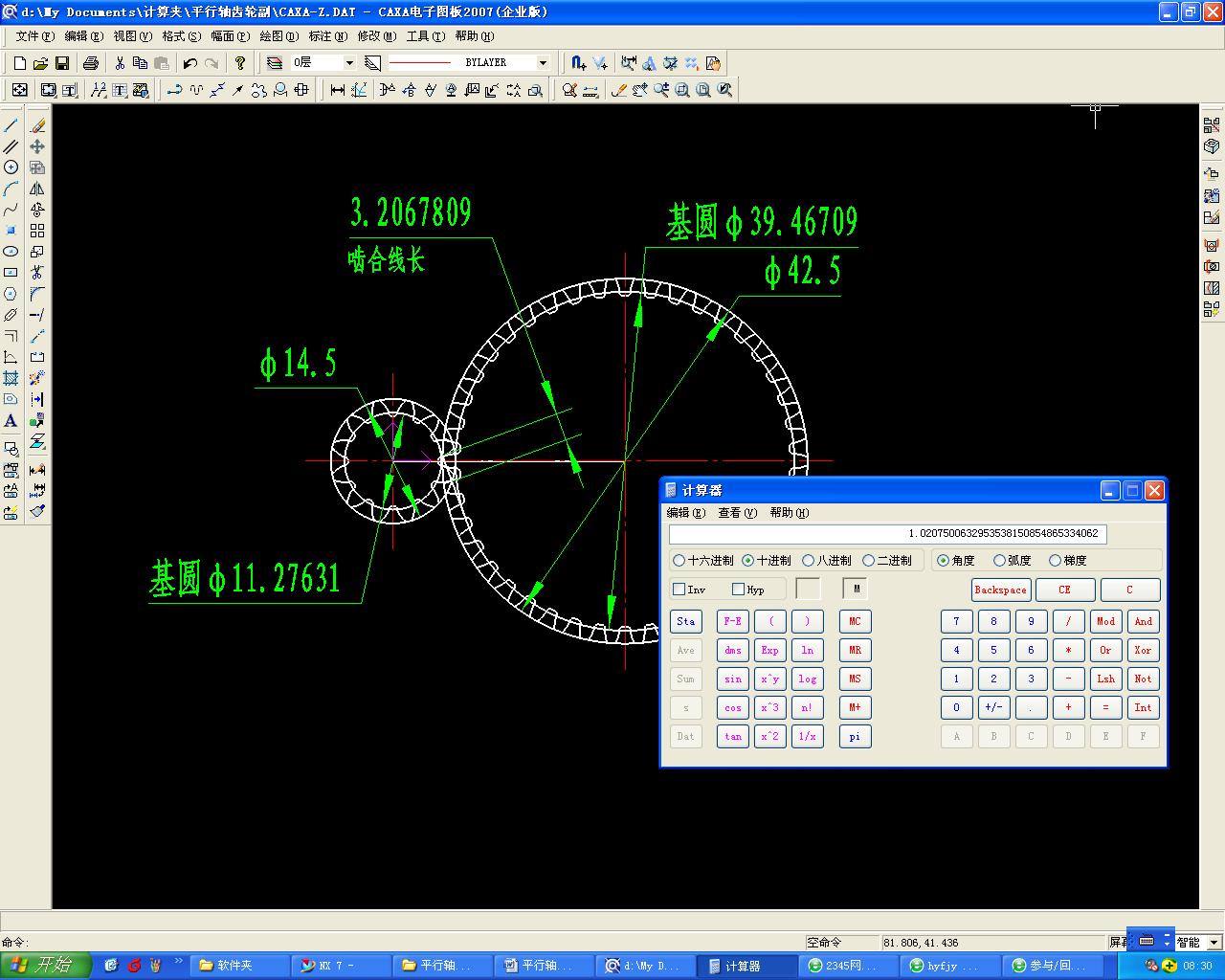Open the 文件 menu in CAXA

[35, 36]
